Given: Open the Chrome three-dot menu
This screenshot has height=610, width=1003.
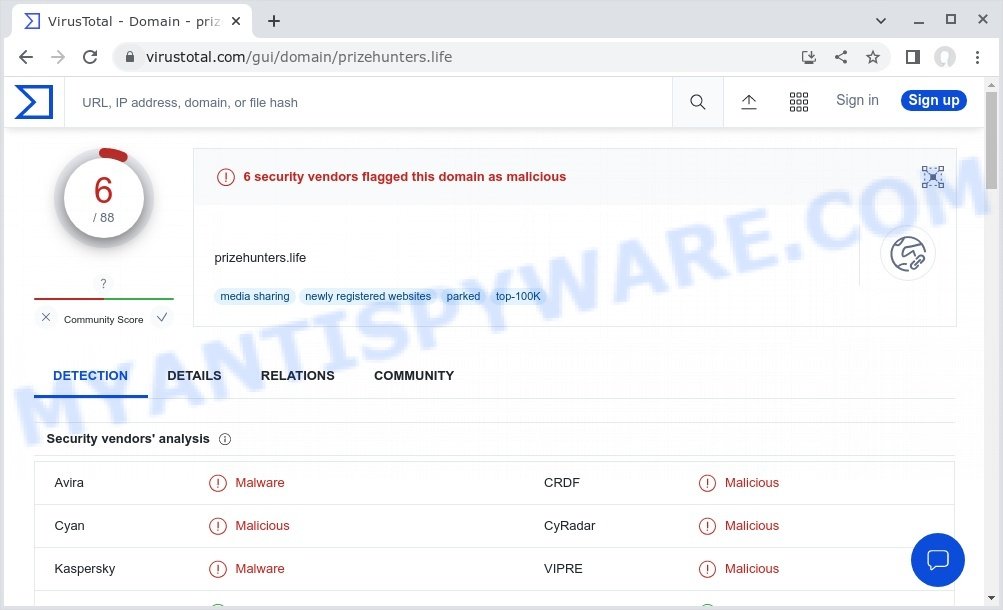Looking at the screenshot, I should (x=977, y=57).
